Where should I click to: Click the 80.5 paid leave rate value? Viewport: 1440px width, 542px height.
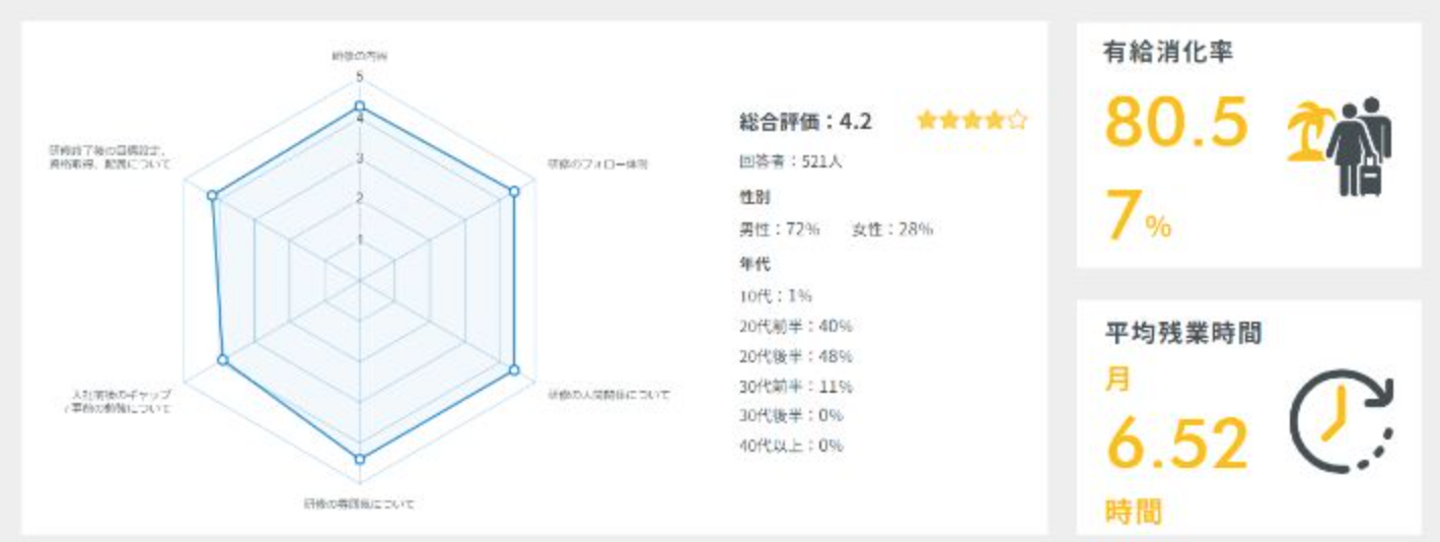[x=1176, y=122]
